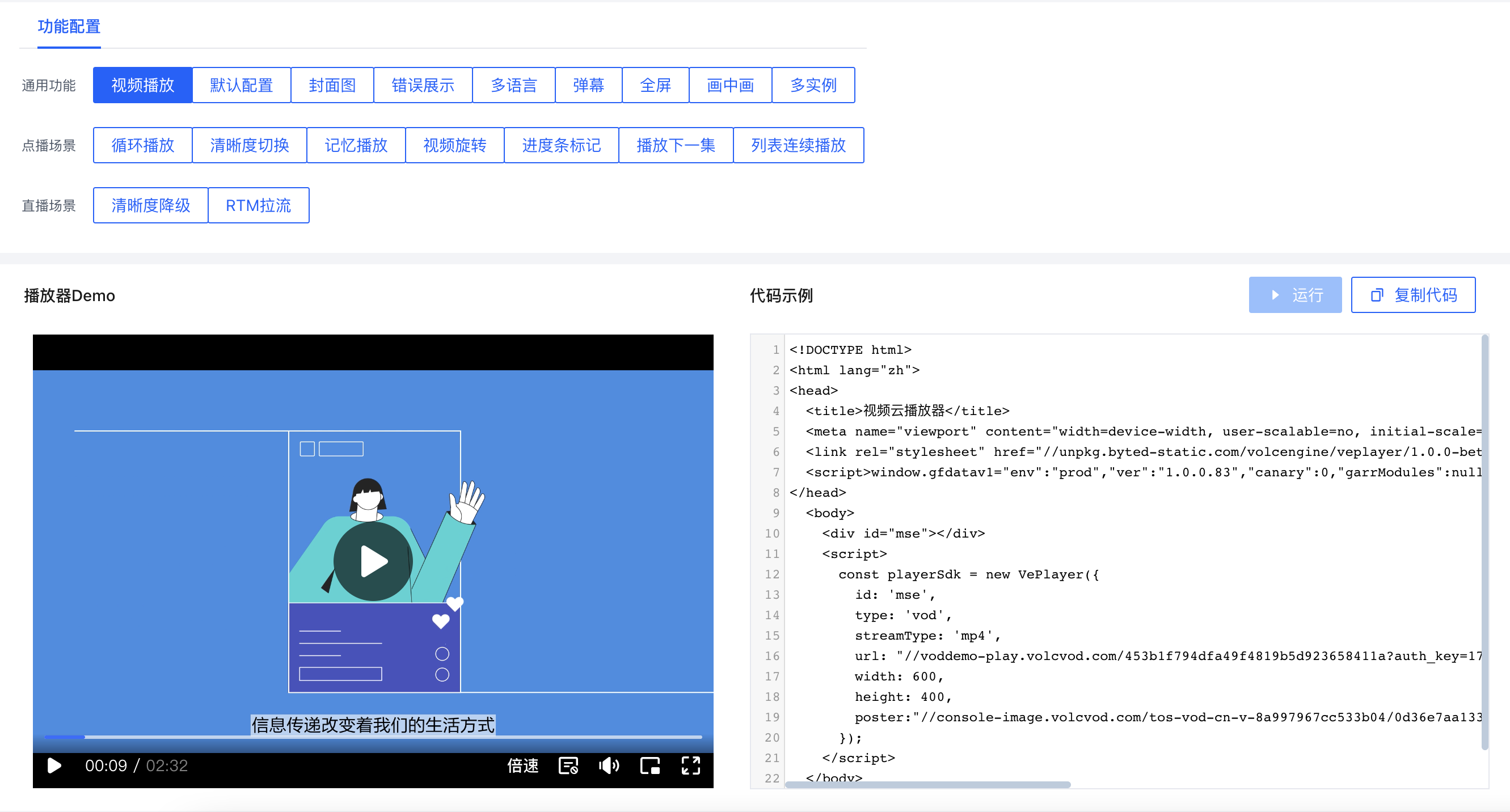This screenshot has width=1510, height=812.
Task: Click the small play icon in player controls
Action: tap(54, 765)
